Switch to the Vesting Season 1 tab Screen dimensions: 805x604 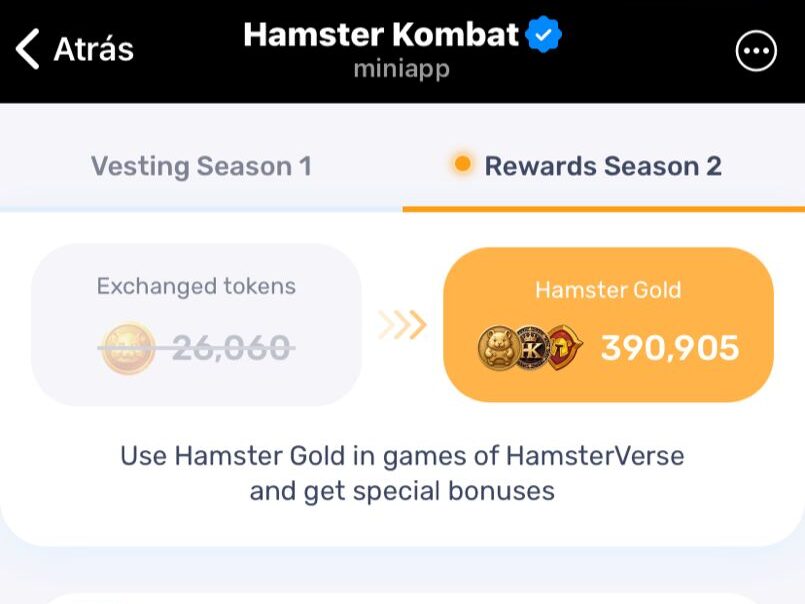click(x=201, y=166)
